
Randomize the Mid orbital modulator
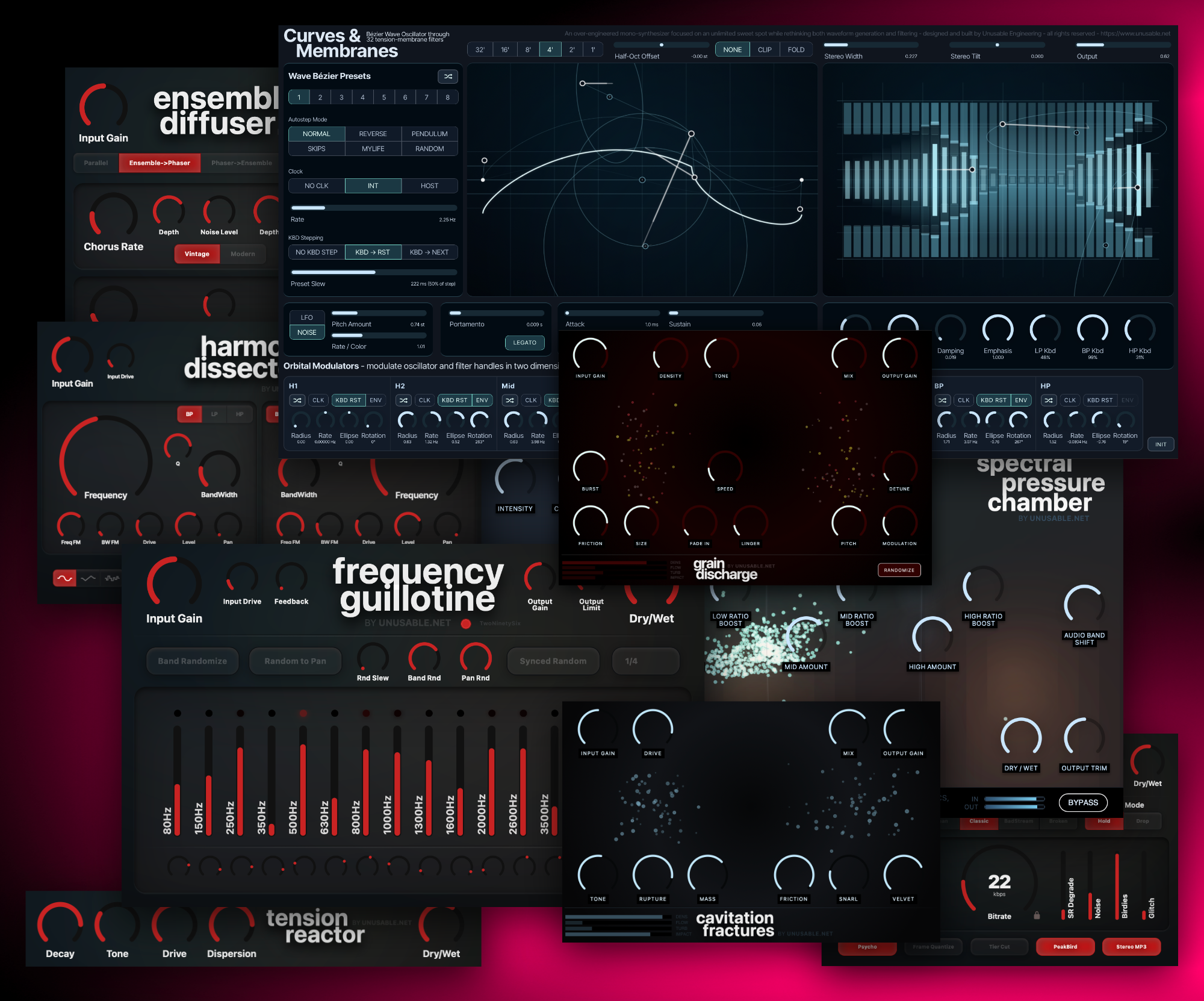click(x=510, y=401)
